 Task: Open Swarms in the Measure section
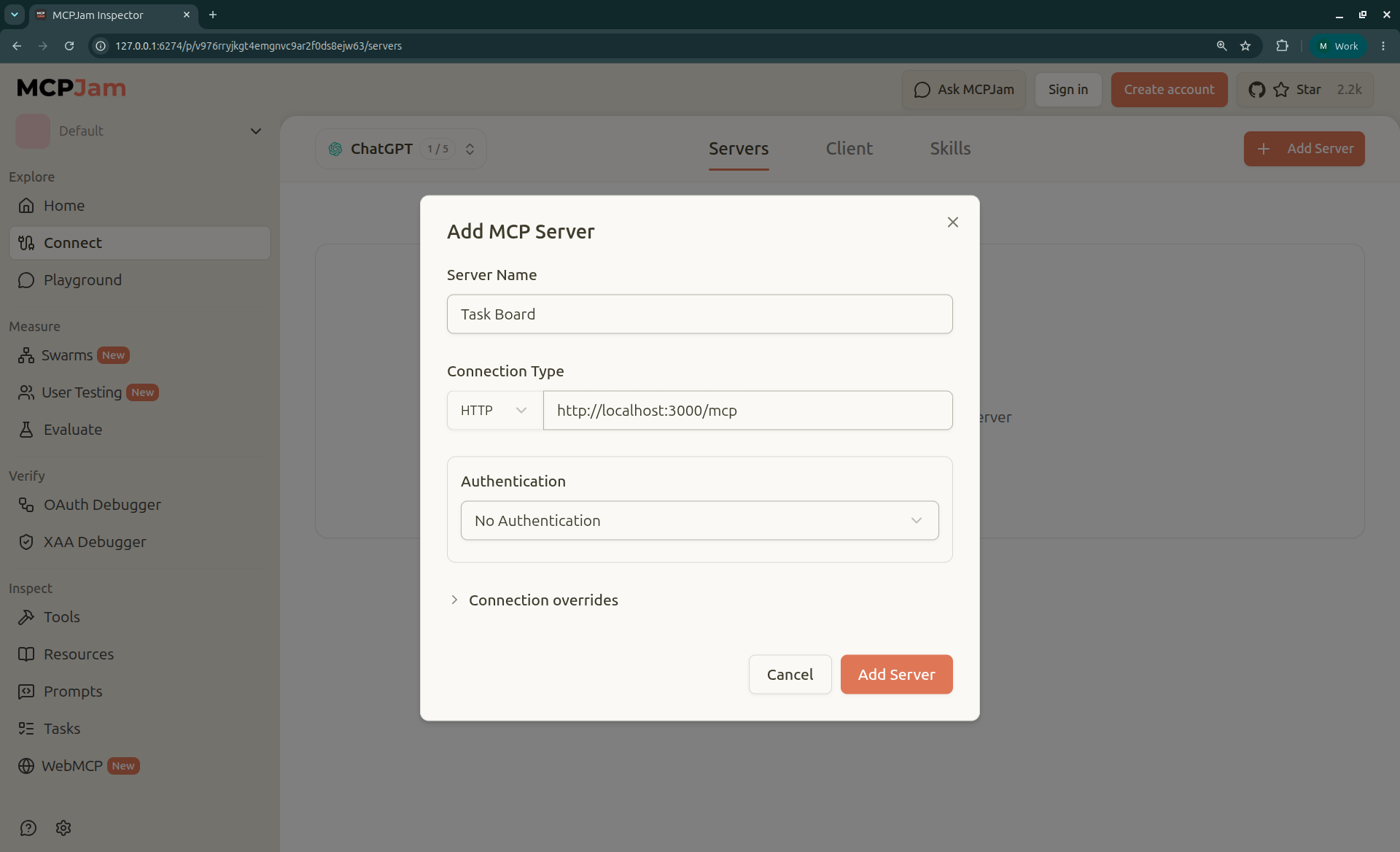click(x=140, y=355)
